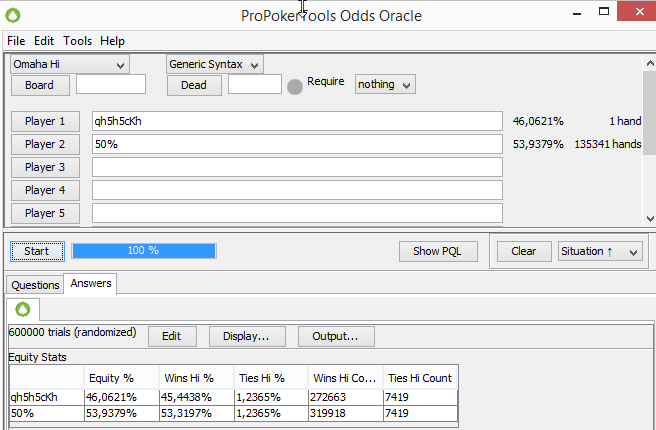Viewport: 656px width, 430px height.
Task: Click the empty Player 4 input field
Action: click(x=297, y=190)
